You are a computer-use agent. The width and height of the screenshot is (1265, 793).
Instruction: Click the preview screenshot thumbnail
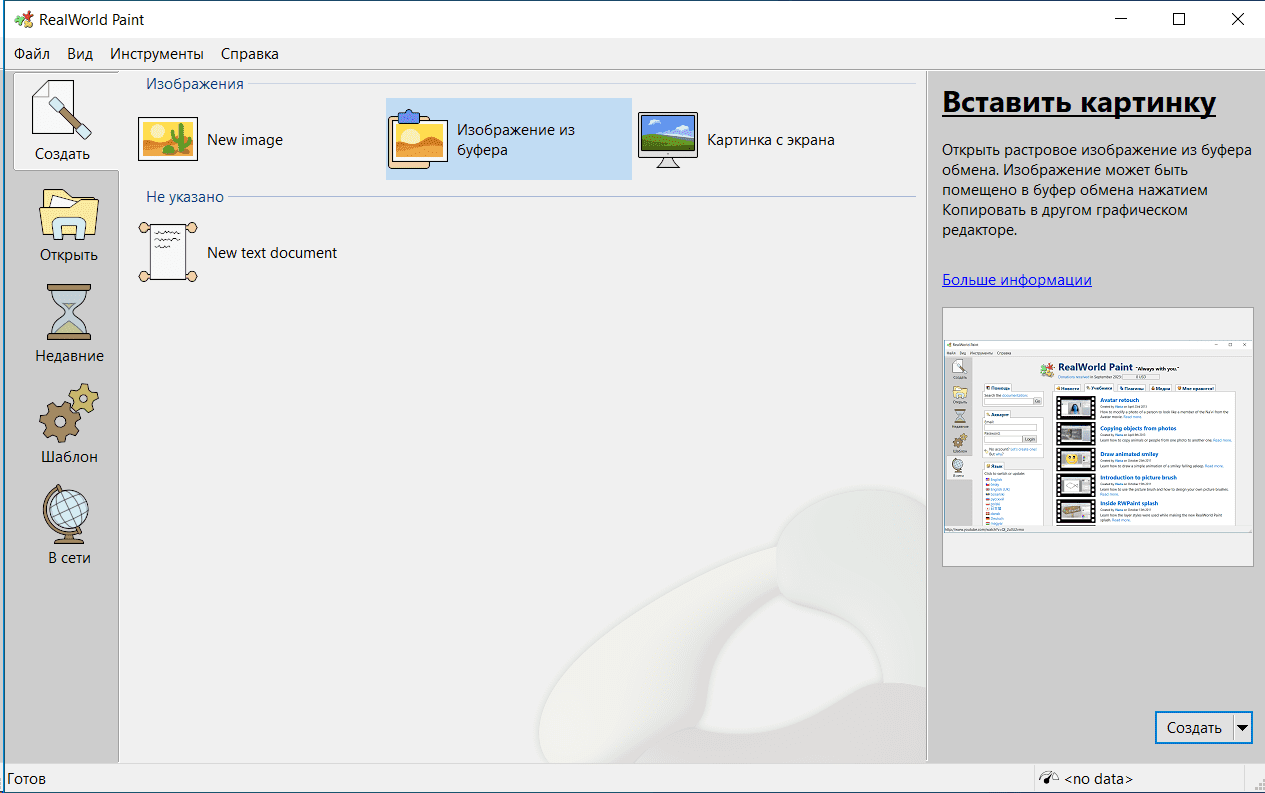1097,437
